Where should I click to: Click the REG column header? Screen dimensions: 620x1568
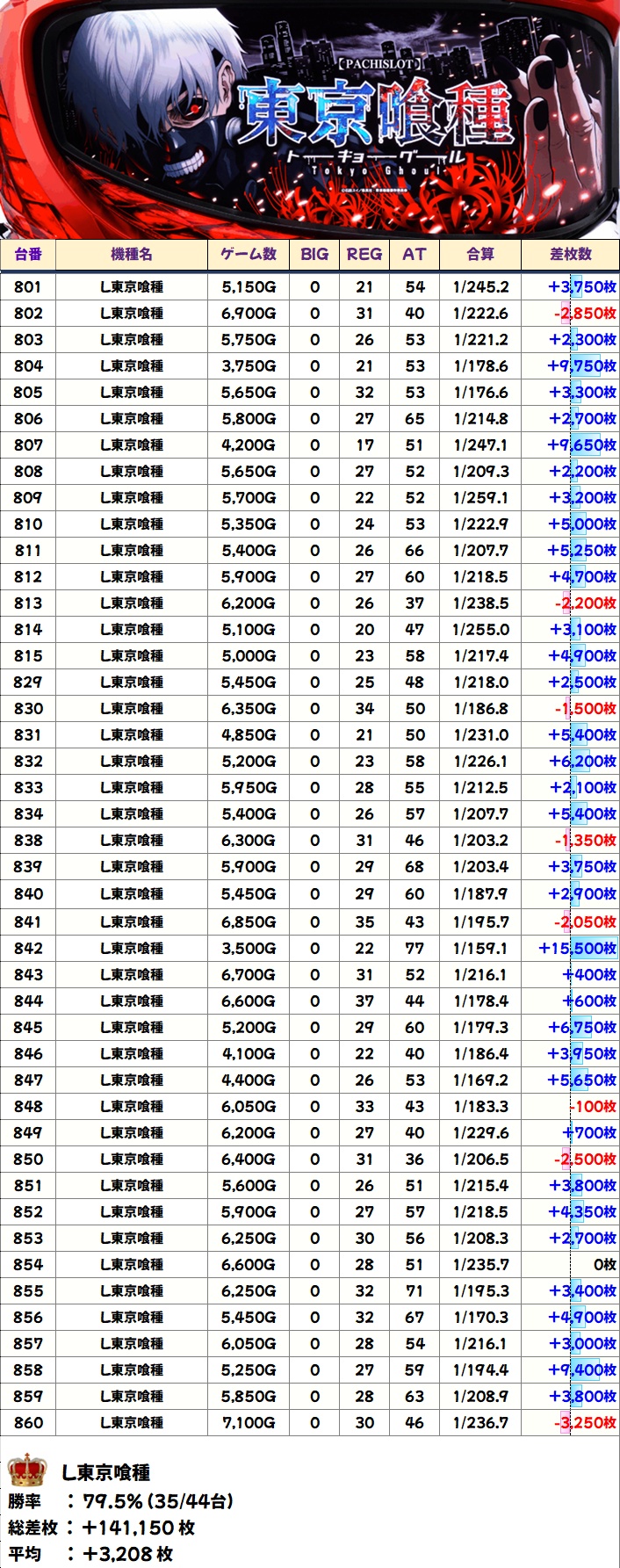(364, 254)
